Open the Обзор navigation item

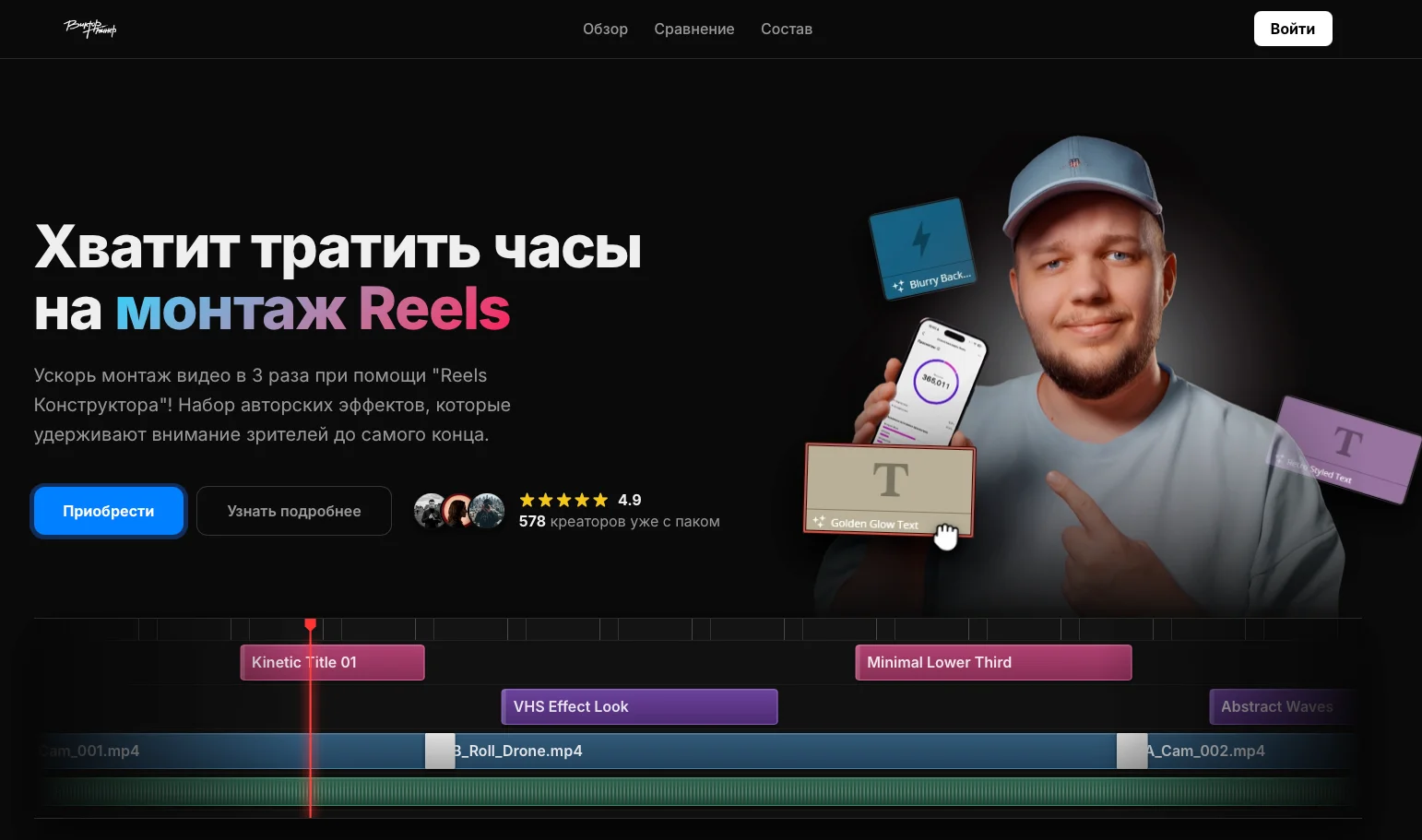(x=605, y=29)
